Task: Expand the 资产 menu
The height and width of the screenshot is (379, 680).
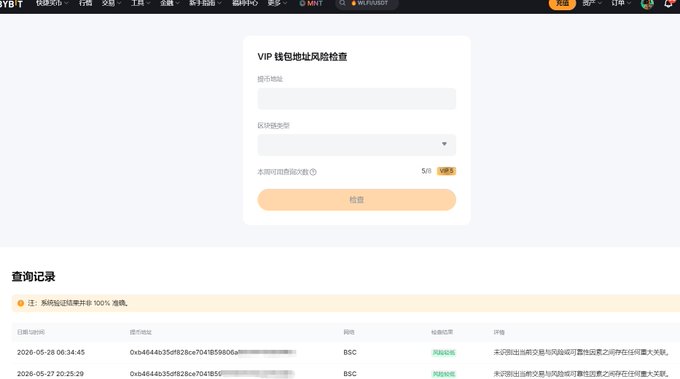Action: [x=592, y=3]
